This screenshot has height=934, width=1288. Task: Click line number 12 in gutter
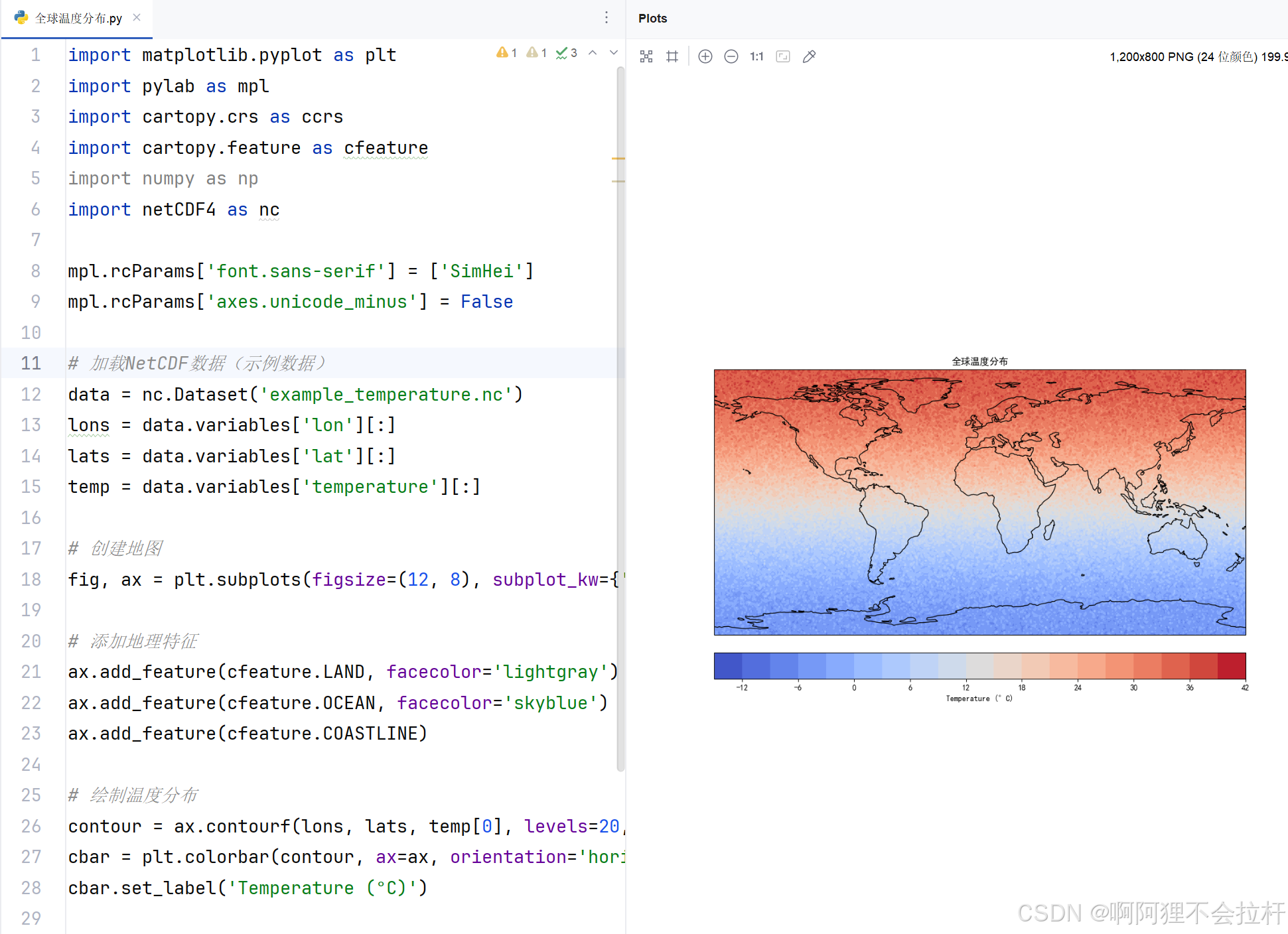pyautogui.click(x=31, y=395)
